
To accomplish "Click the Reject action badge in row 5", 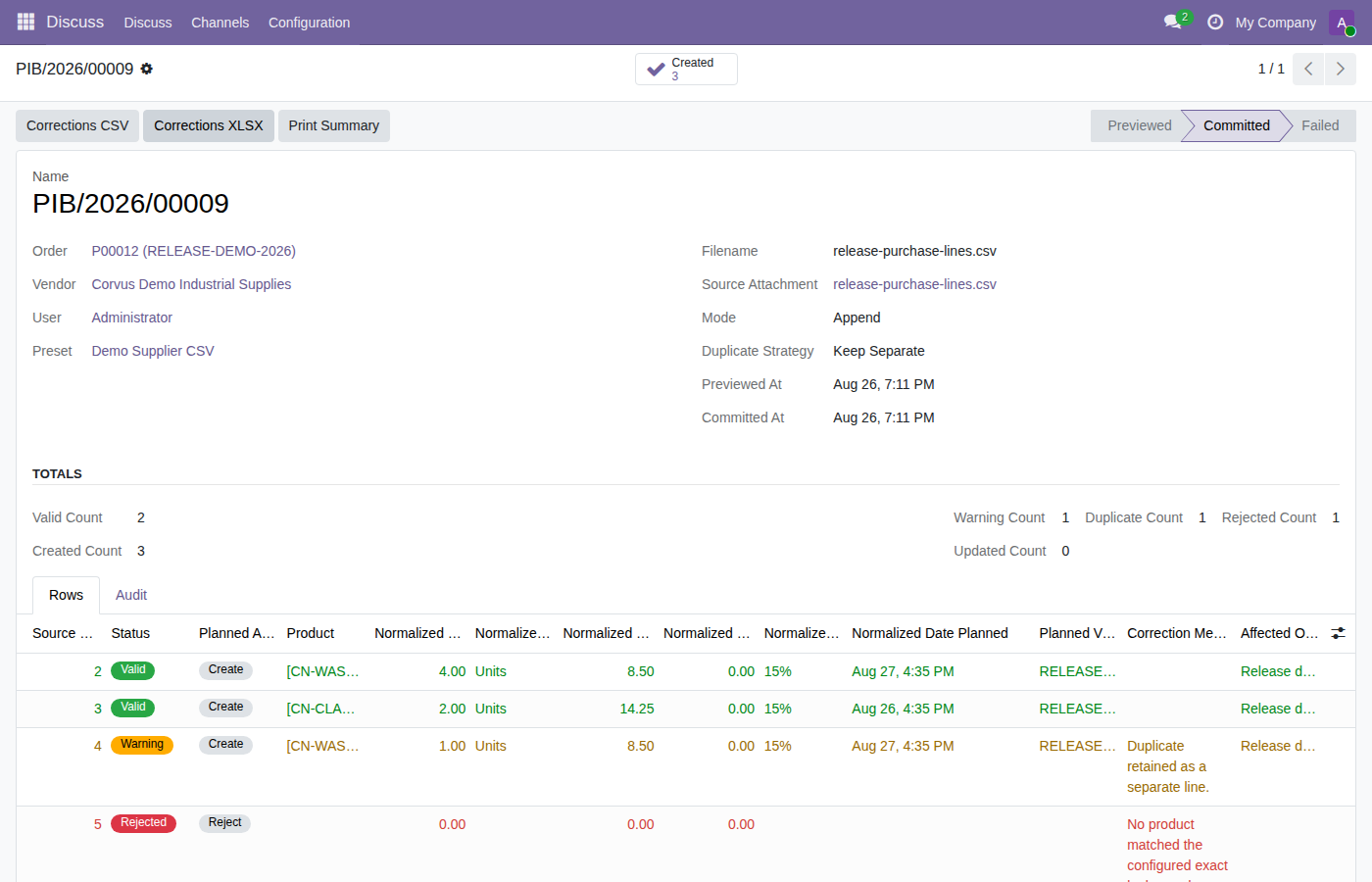I will tap(224, 823).
